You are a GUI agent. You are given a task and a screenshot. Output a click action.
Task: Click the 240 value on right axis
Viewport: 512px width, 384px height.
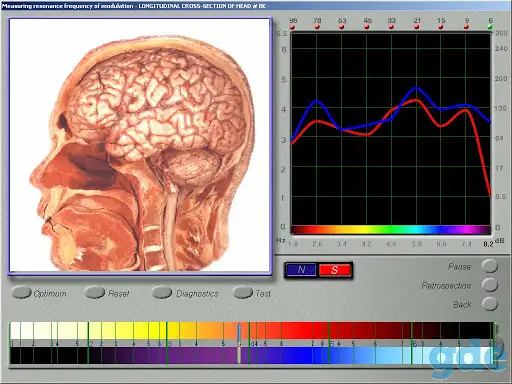pyautogui.click(x=501, y=49)
